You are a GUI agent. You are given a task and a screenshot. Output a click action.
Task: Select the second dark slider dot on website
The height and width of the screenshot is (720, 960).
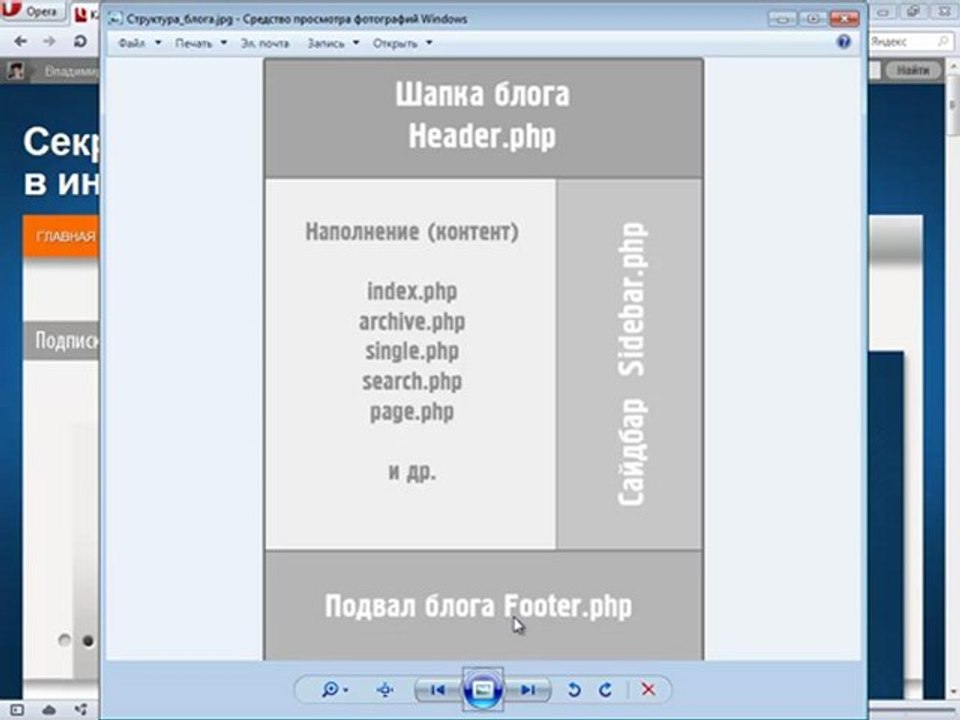88,641
